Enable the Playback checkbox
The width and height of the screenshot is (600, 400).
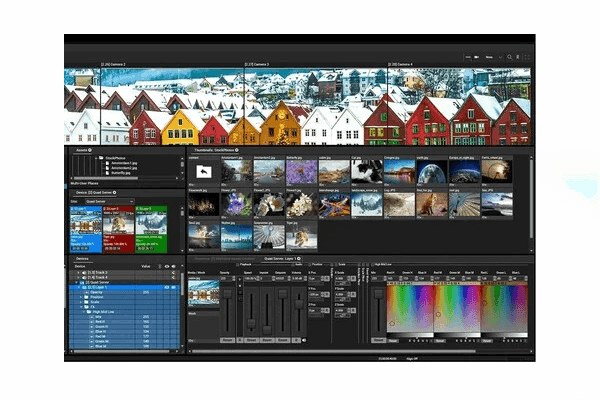pyautogui.click(x=237, y=264)
